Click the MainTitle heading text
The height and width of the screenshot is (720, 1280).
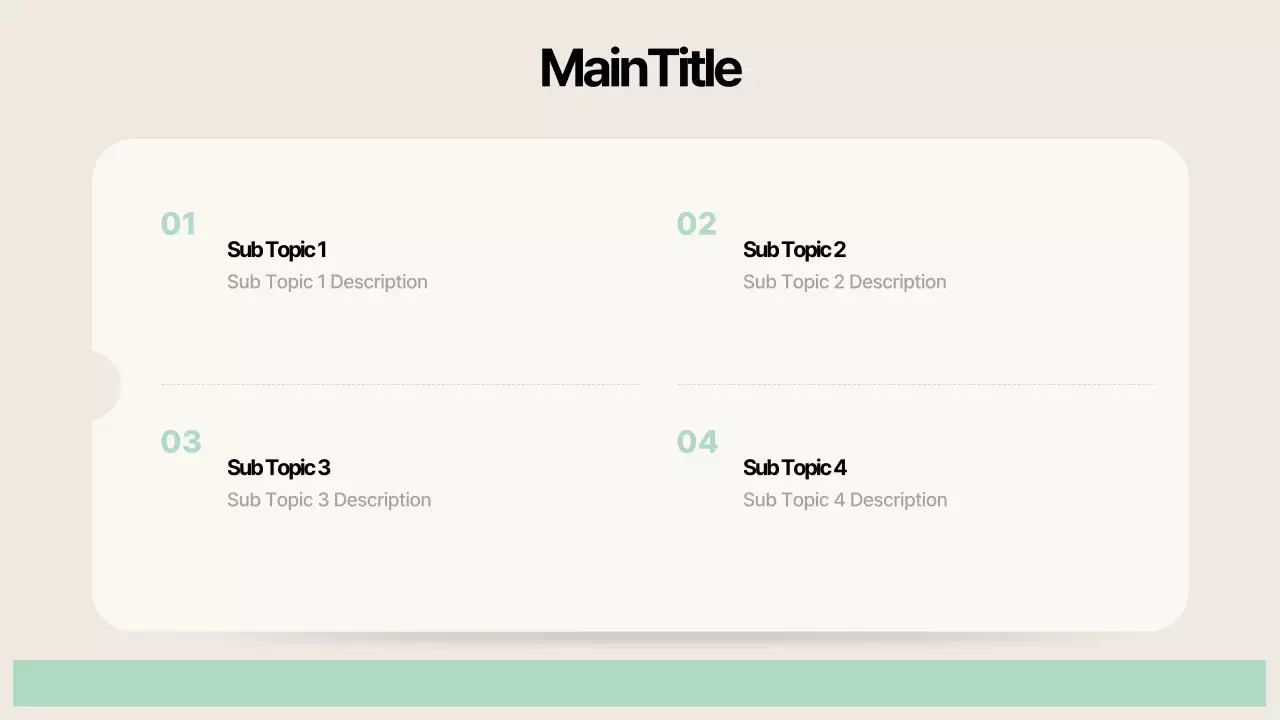click(x=640, y=69)
